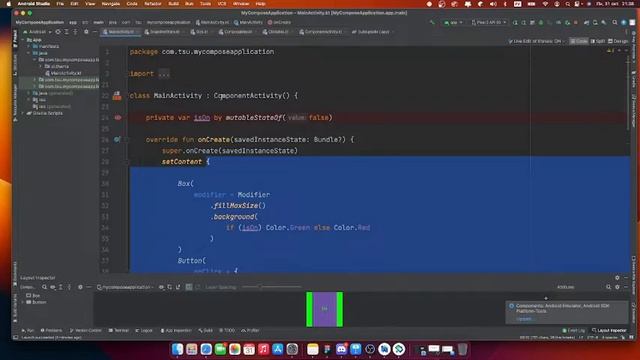
Task: Open Finder from the Dock
Action: [x=177, y=349]
